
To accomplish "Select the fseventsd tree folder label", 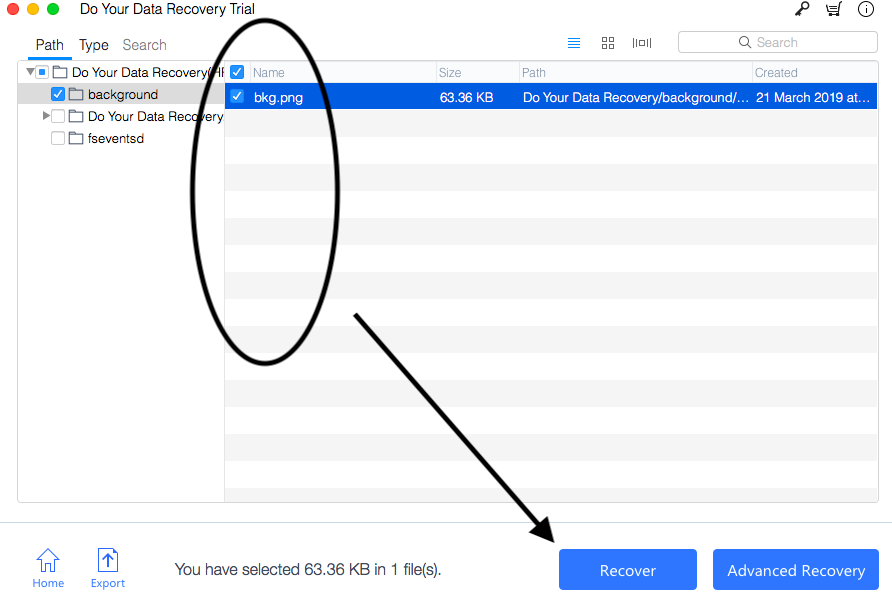I will 115,138.
